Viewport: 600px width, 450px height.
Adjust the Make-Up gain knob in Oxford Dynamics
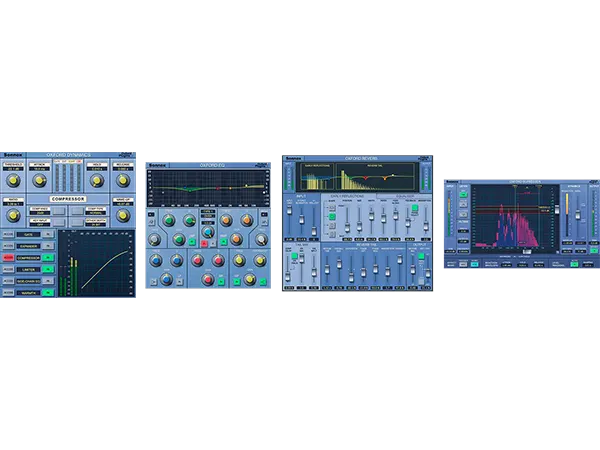pyautogui.click(x=123, y=216)
